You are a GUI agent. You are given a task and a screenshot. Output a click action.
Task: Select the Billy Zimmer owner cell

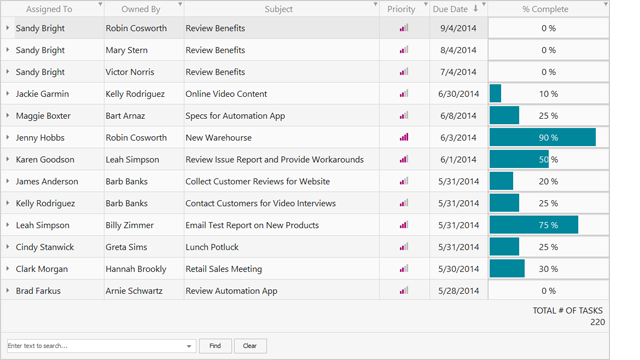tap(144, 225)
